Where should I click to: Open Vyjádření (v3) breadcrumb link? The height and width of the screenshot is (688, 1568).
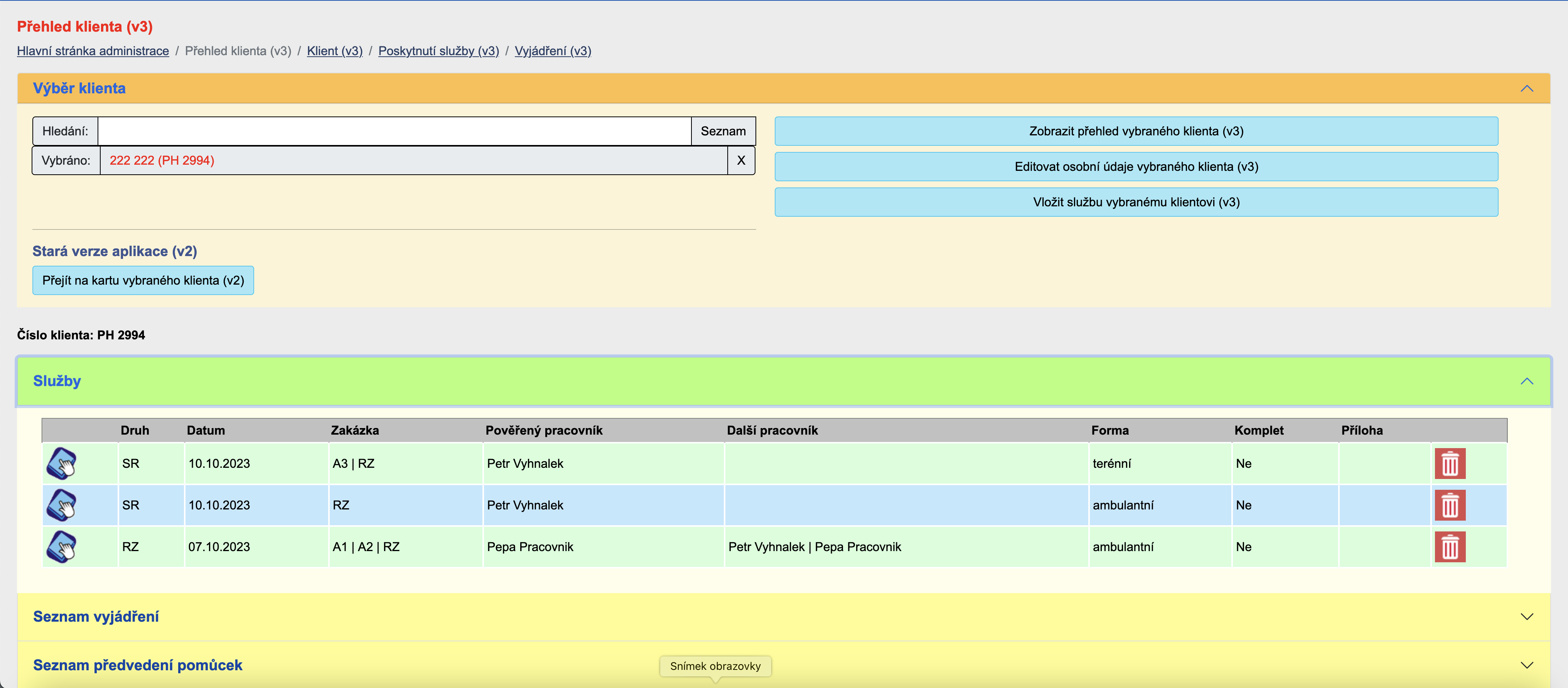(553, 51)
